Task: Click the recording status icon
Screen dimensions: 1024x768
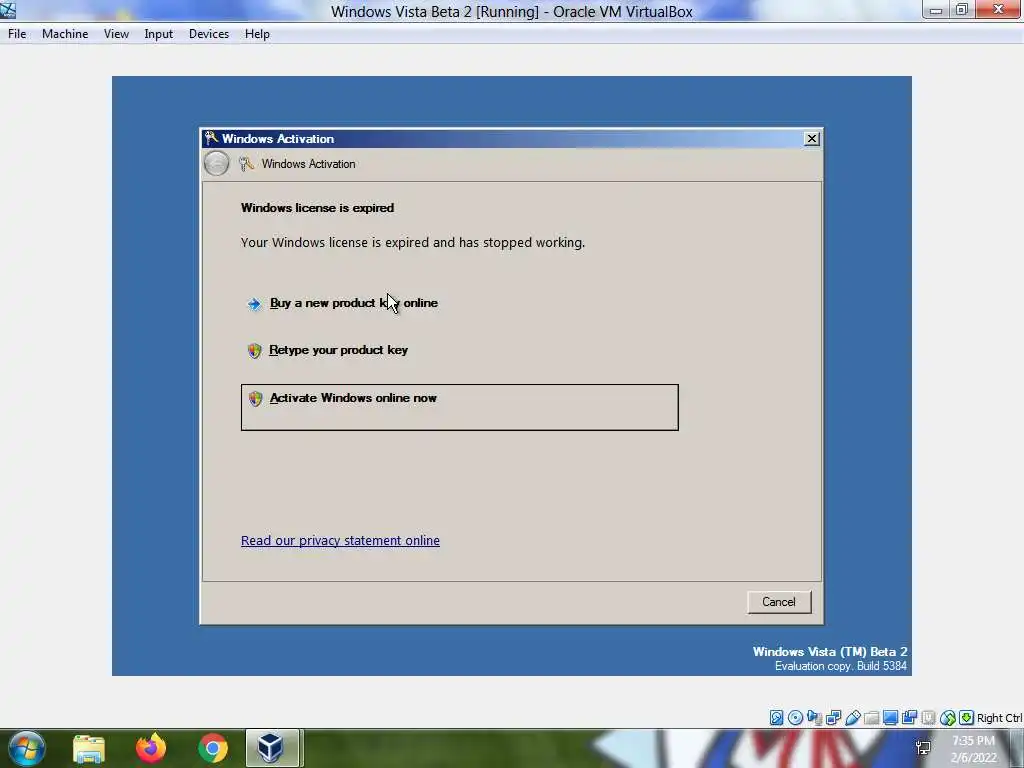Action: (x=909, y=718)
